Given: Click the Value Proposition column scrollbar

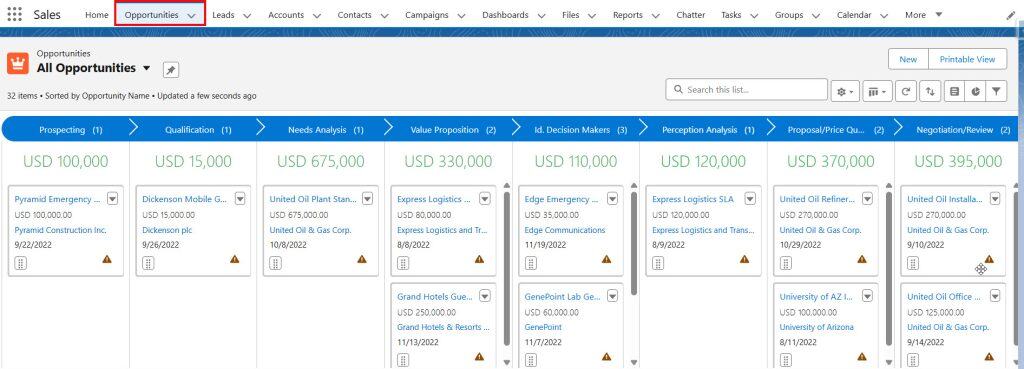Looking at the screenshot, I should [x=506, y=268].
